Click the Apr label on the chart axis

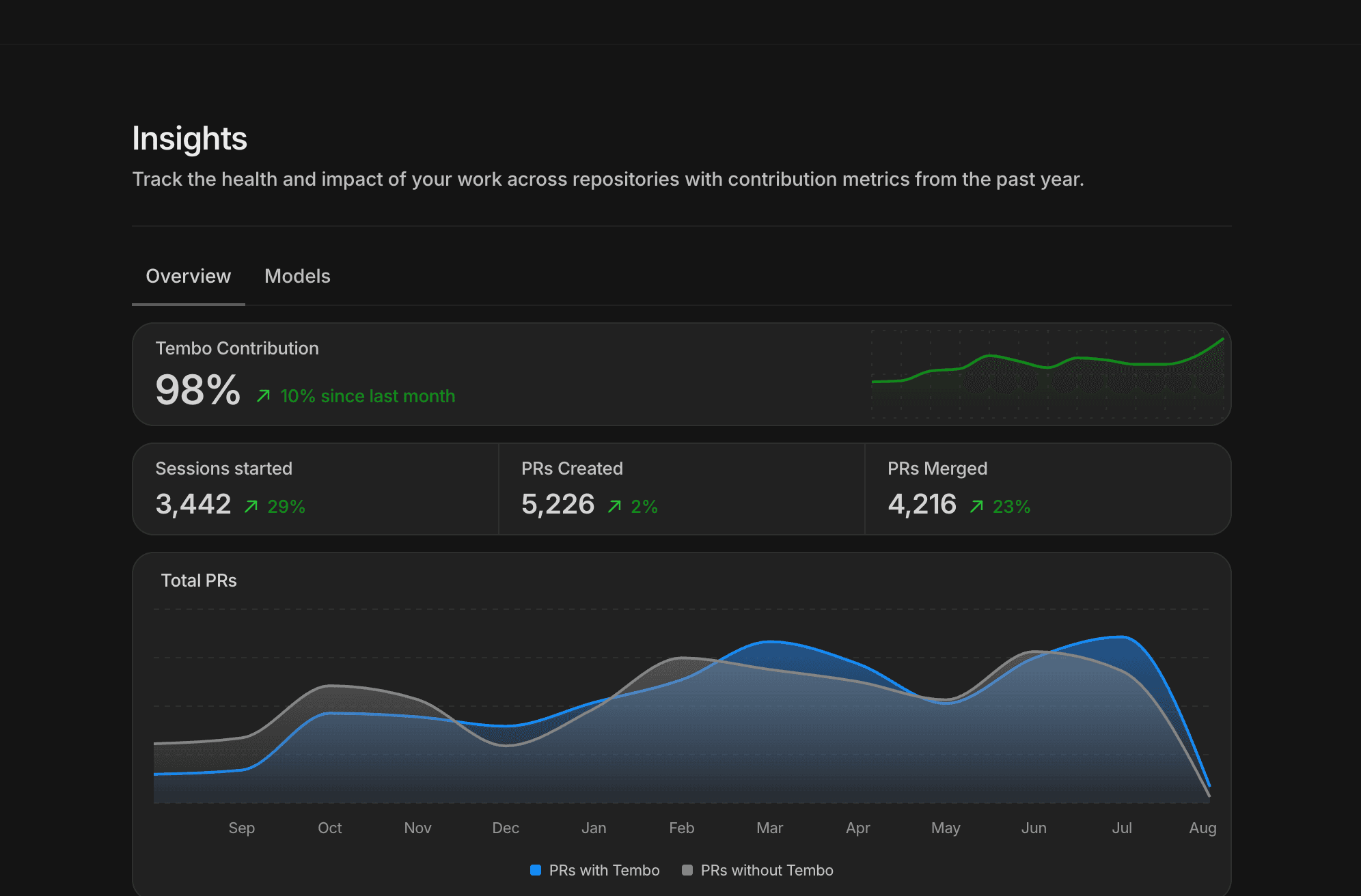tap(858, 828)
